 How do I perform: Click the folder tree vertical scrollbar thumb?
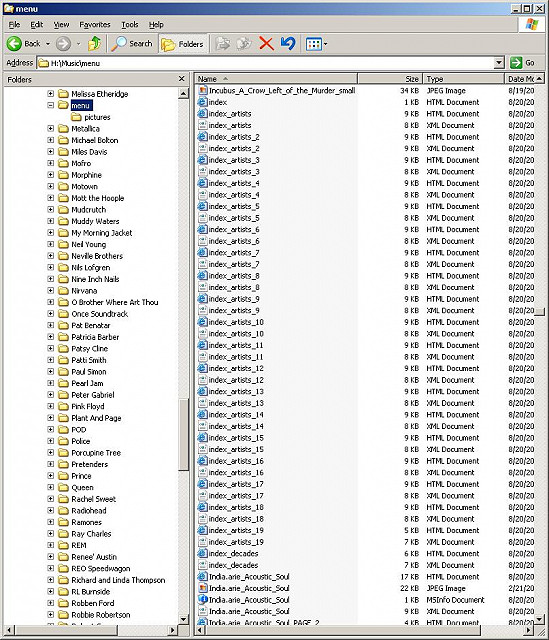click(183, 435)
